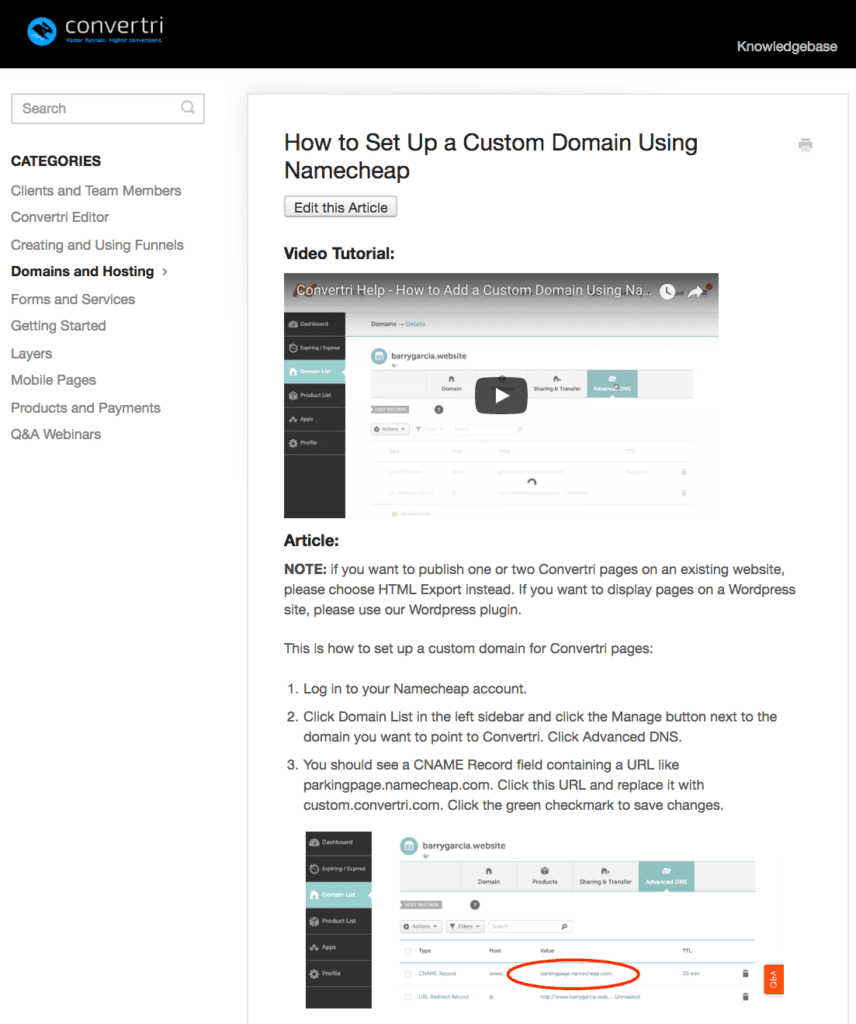Open the video title 'Convertri Help - How to Add...'
This screenshot has height=1024, width=856.
coord(473,290)
